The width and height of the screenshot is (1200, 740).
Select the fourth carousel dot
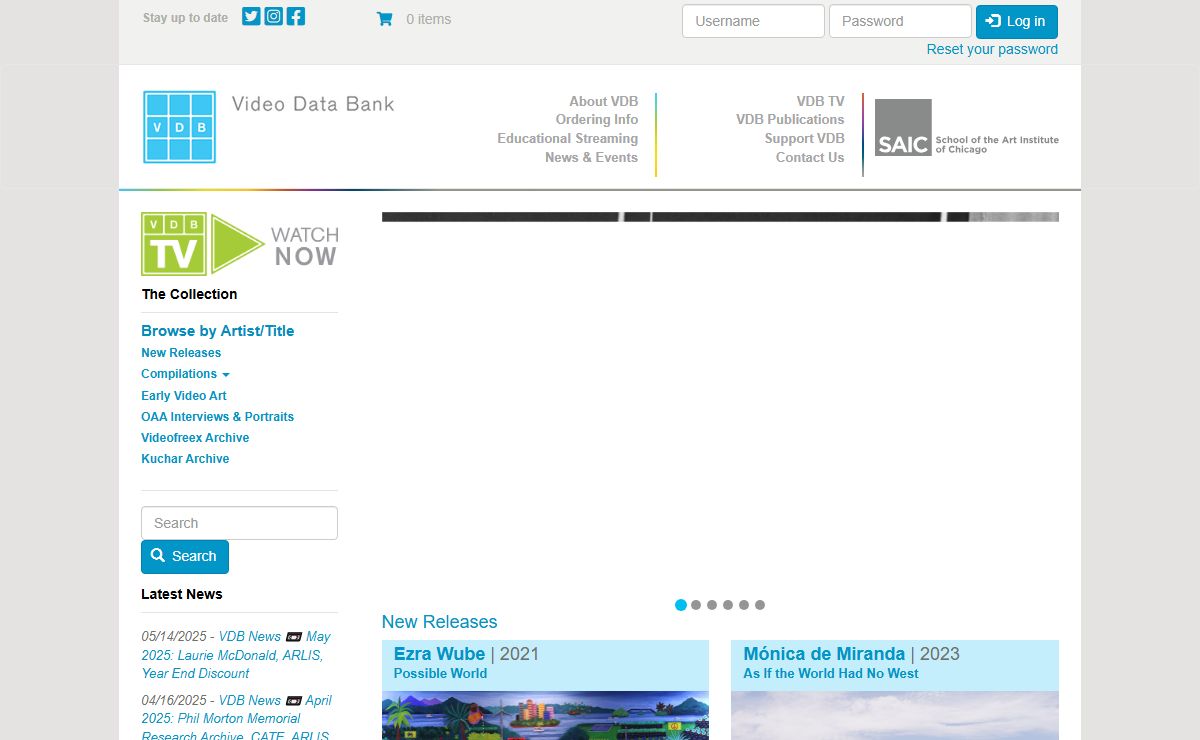click(x=728, y=605)
